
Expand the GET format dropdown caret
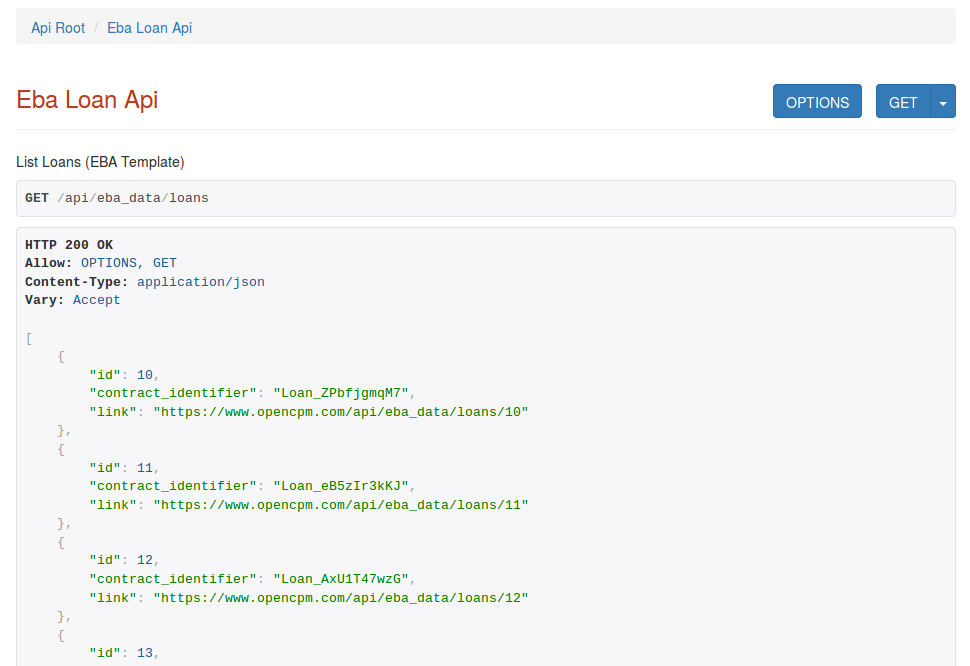[x=943, y=102]
